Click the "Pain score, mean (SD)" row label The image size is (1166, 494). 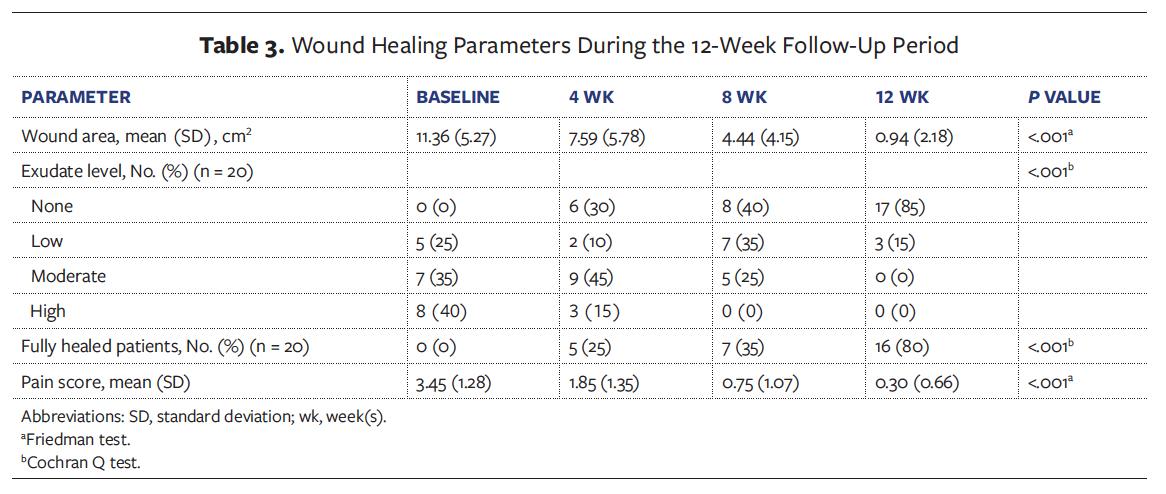point(105,381)
